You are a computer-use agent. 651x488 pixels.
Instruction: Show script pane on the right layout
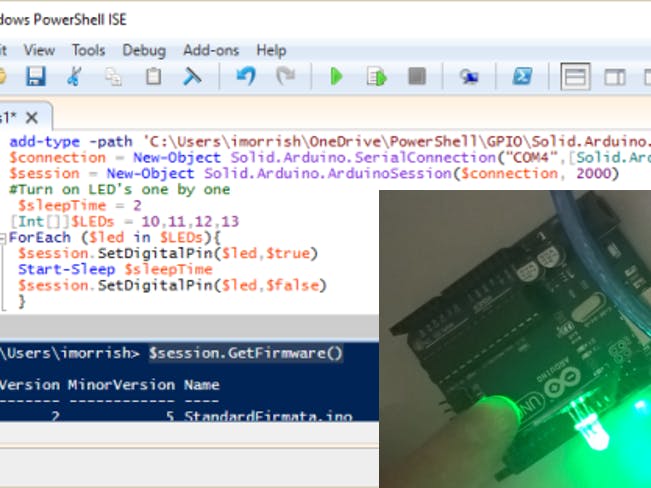[615, 77]
